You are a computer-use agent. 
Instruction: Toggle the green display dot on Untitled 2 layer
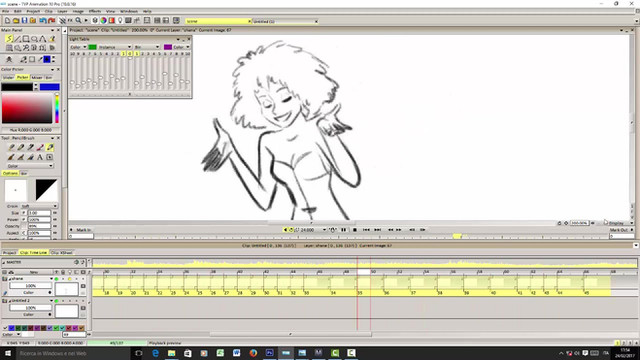56,301
